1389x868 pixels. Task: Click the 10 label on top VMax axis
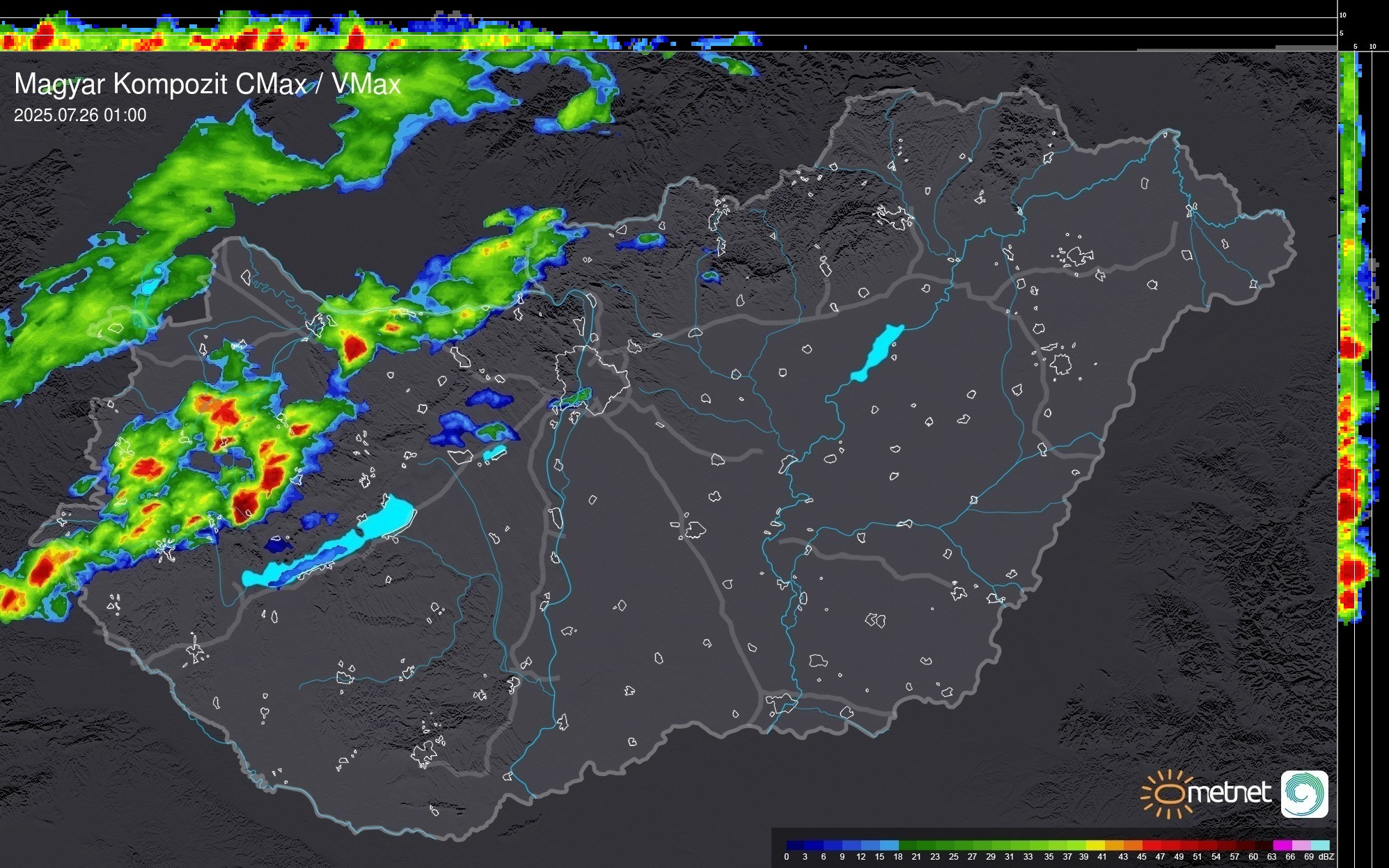1343,15
